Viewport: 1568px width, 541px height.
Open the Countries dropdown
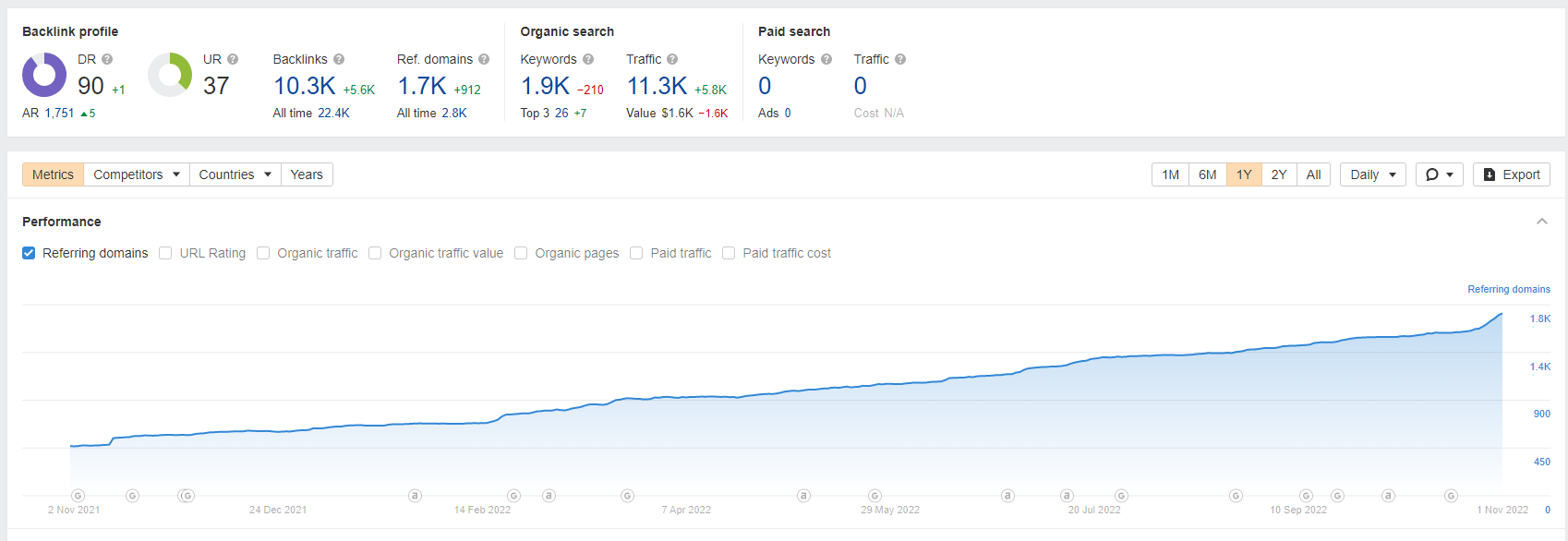235,174
